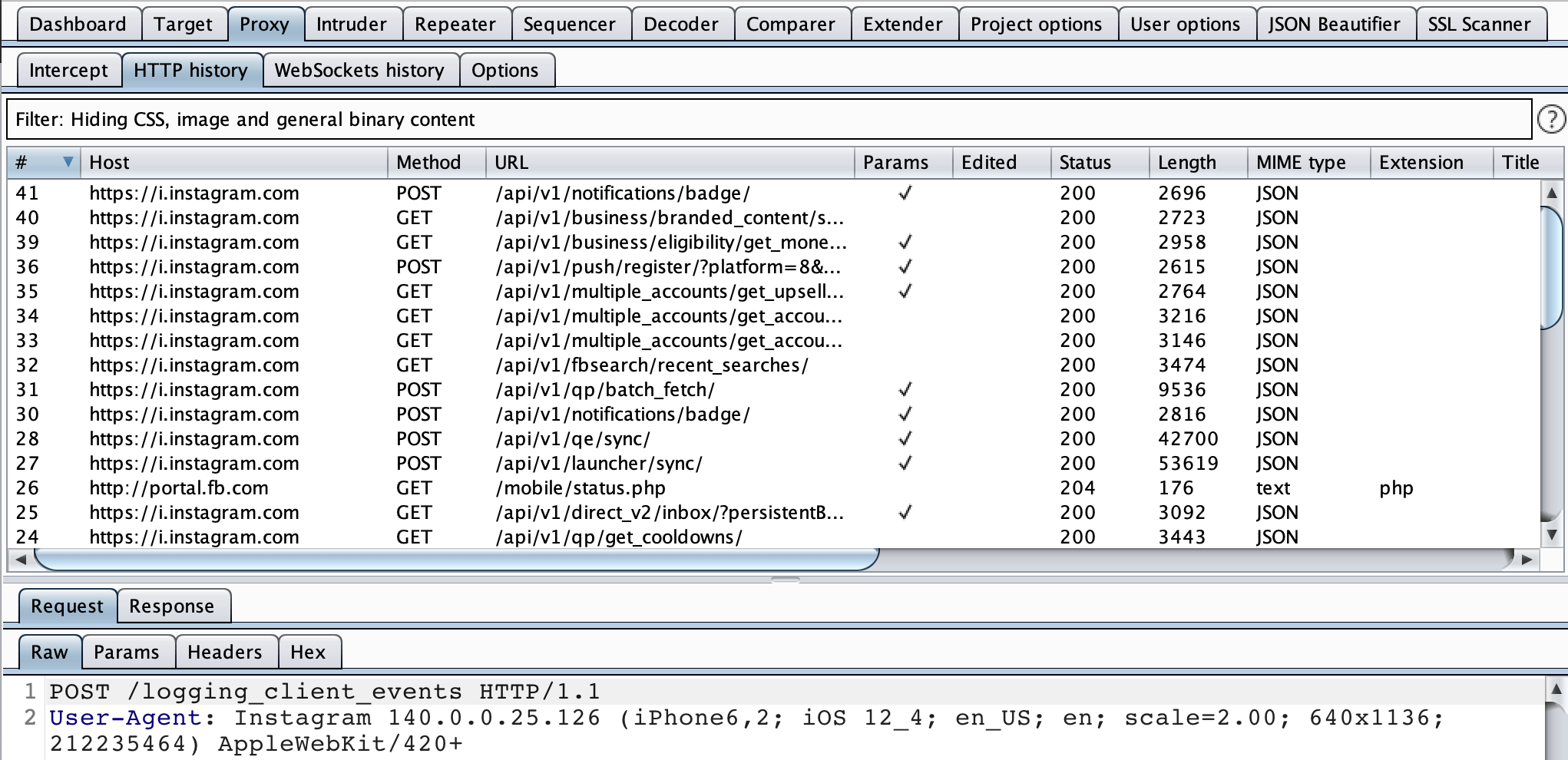Viewport: 1568px width, 760px height.
Task: Click the sort arrow in # column header
Action: 68,162
